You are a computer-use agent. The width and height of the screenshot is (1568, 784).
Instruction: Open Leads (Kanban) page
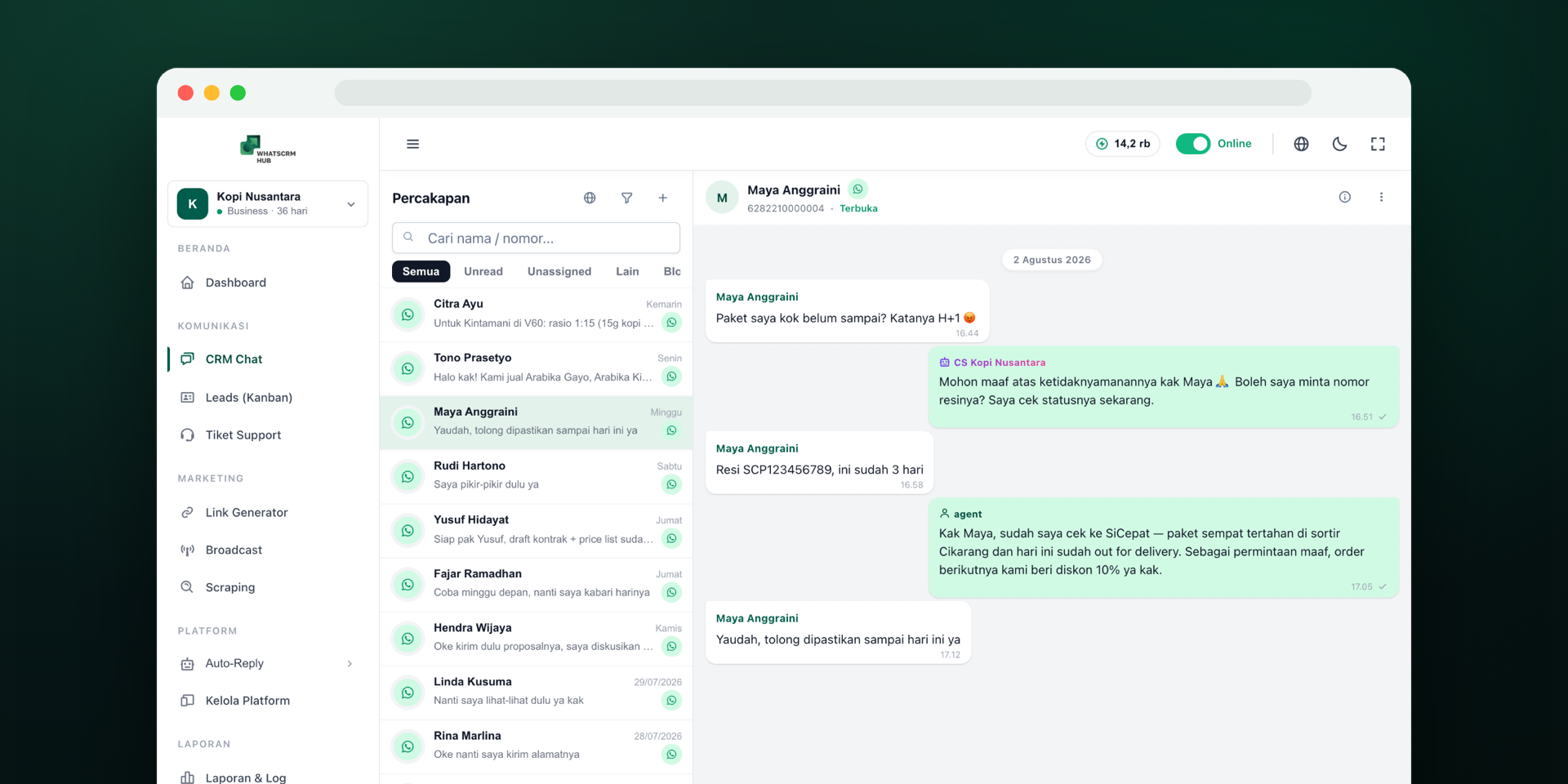click(268, 398)
